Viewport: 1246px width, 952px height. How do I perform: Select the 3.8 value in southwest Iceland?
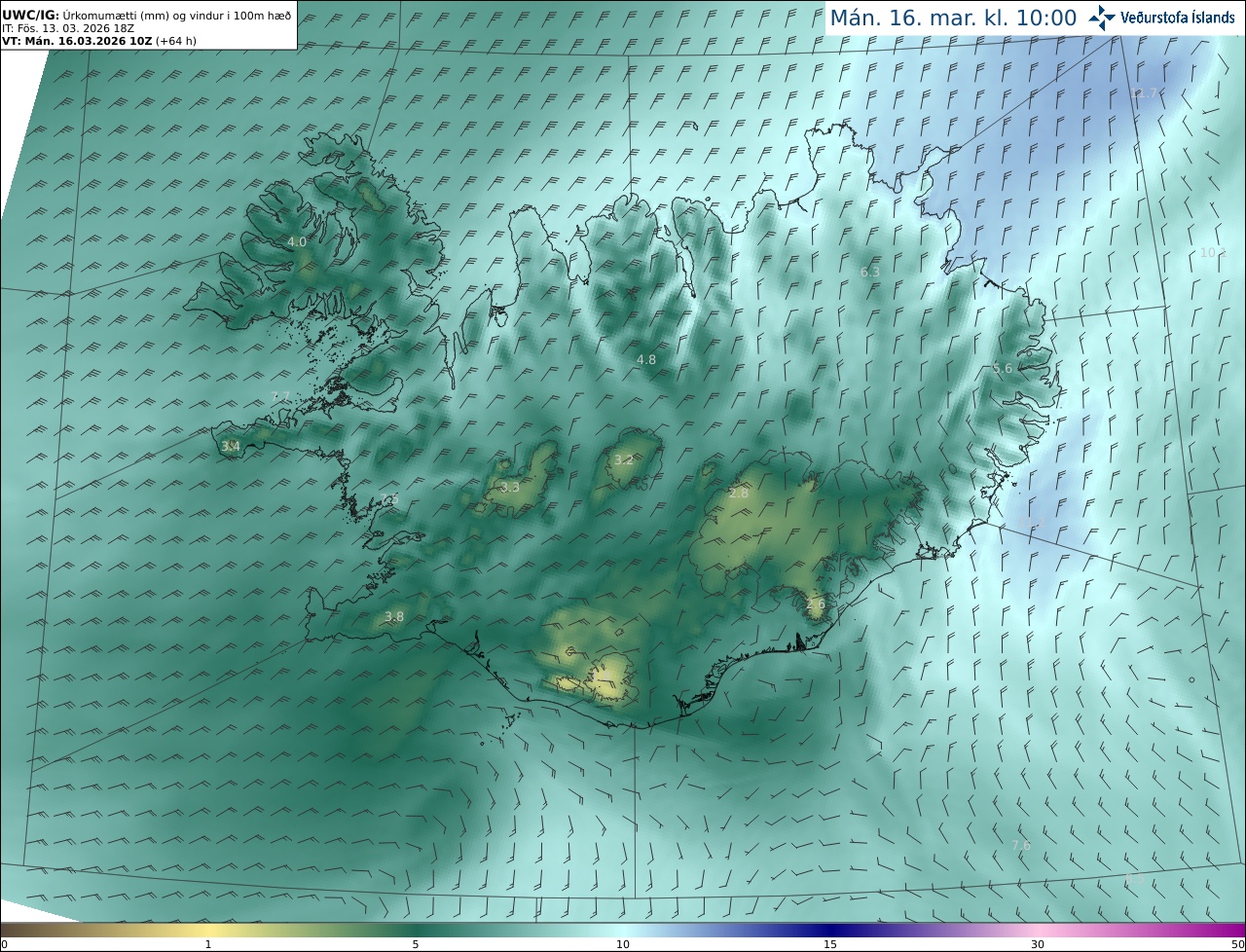[394, 616]
